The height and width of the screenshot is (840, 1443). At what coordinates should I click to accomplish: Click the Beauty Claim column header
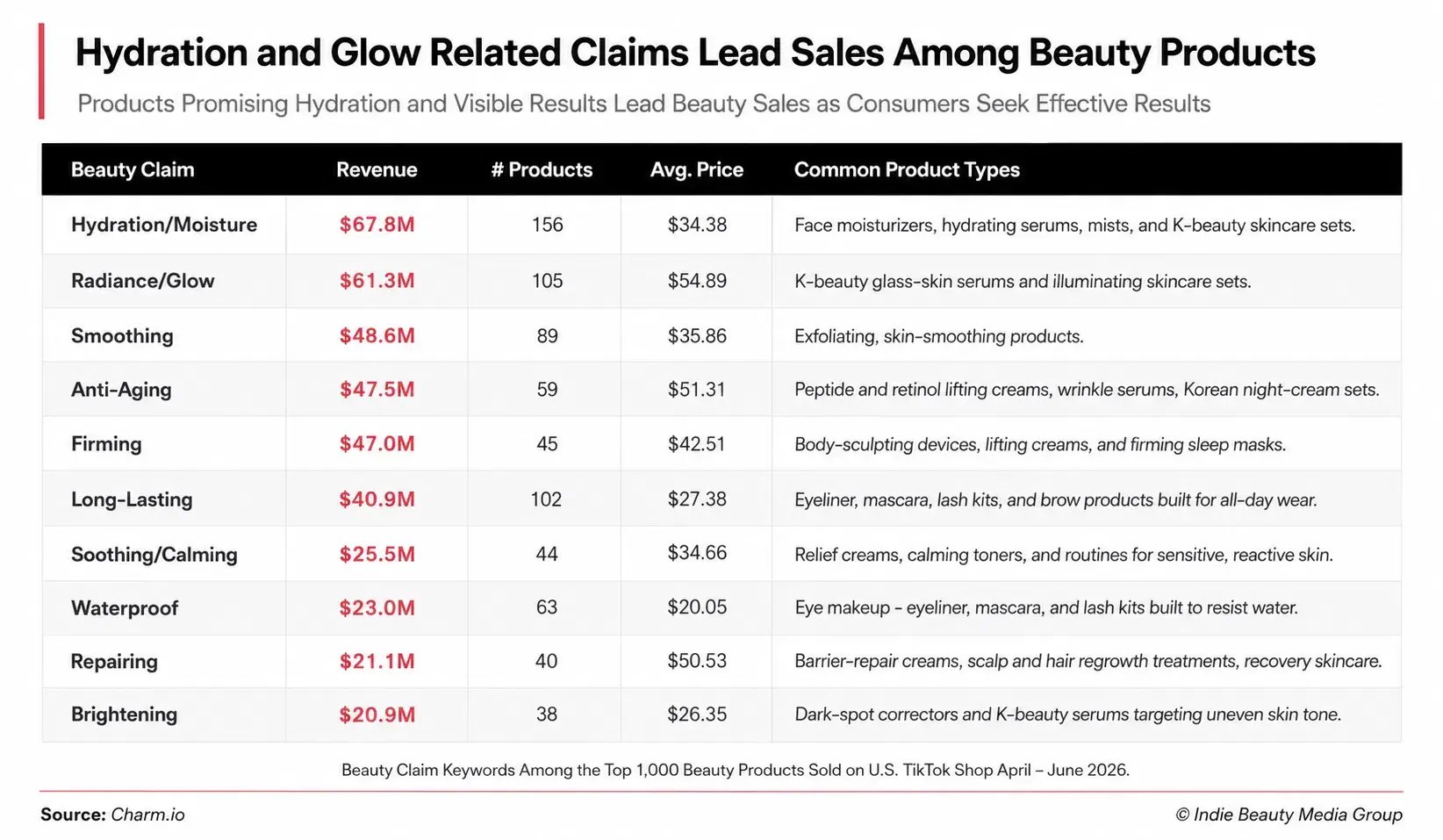pyautogui.click(x=133, y=169)
